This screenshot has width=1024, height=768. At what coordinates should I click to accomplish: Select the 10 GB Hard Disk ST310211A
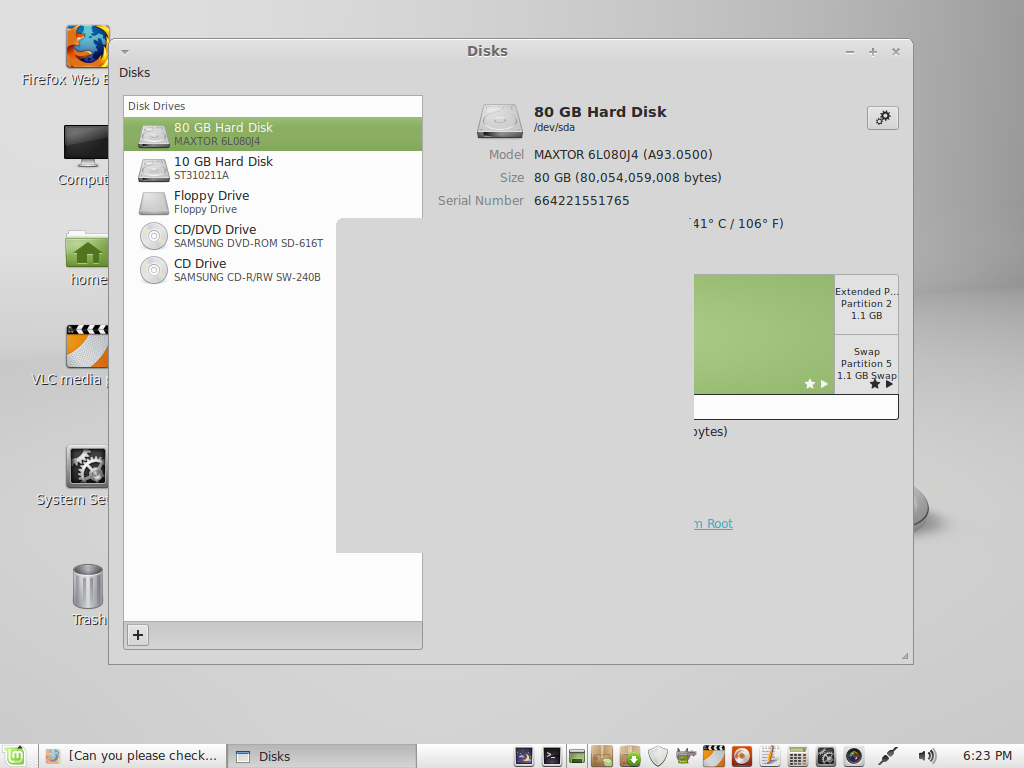[x=273, y=168]
